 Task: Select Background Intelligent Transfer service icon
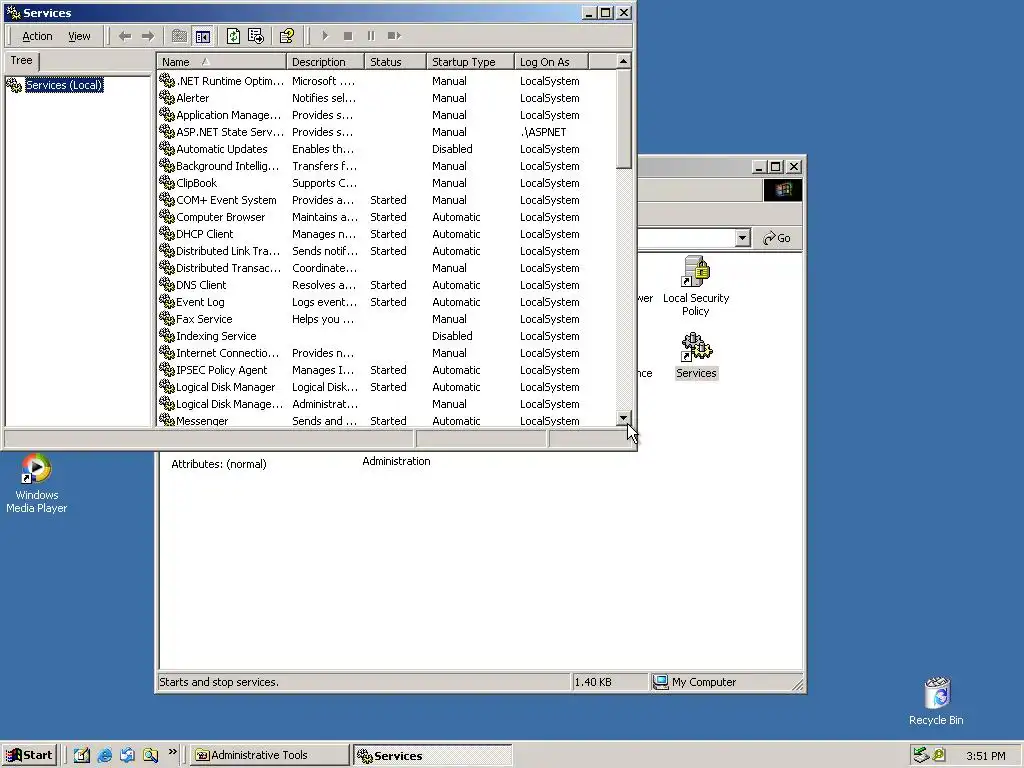[167, 165]
